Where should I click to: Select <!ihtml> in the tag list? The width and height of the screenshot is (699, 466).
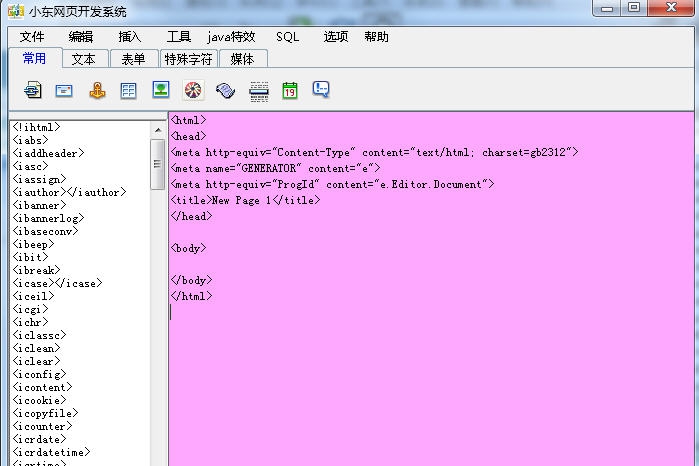coord(37,128)
